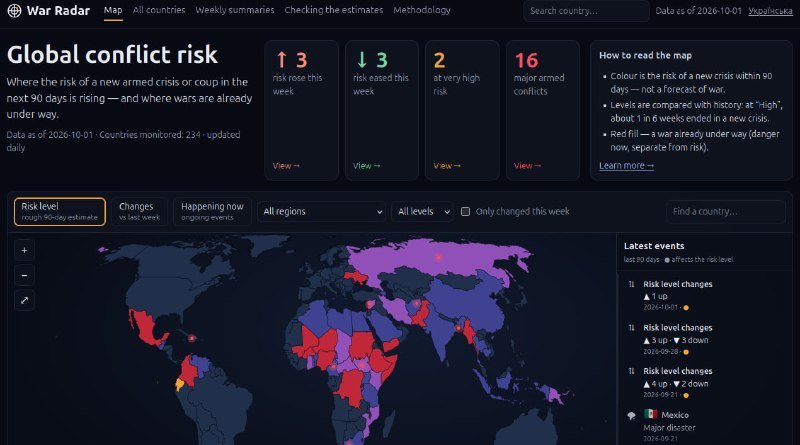
Task: Open the All regions dropdown
Action: pyautogui.click(x=322, y=211)
